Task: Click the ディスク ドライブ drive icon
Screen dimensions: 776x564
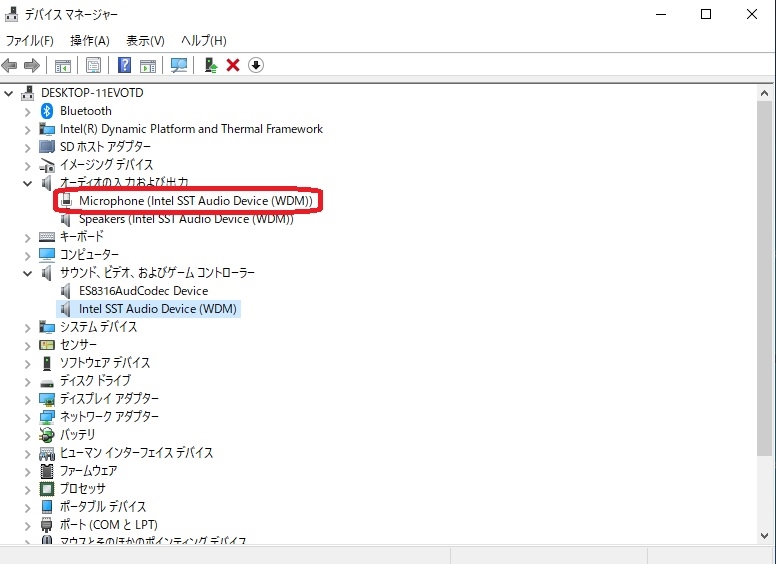Action: [x=47, y=381]
